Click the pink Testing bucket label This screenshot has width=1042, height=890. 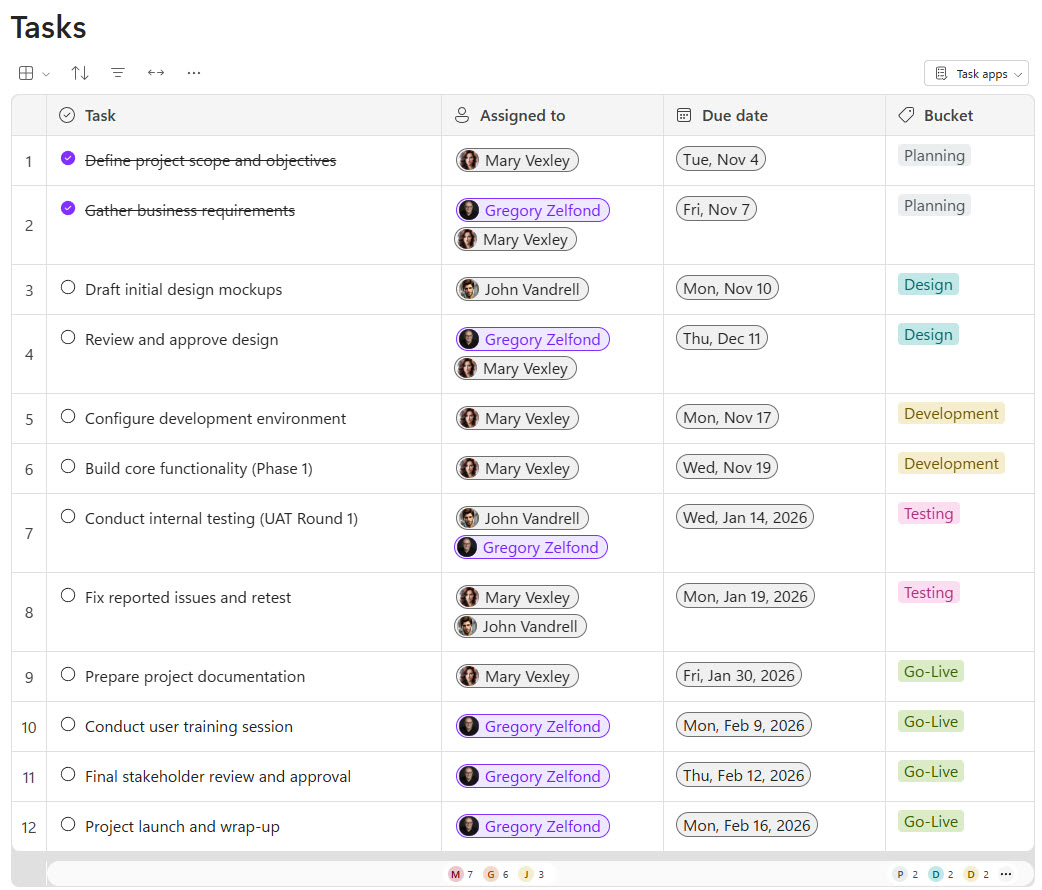(928, 513)
